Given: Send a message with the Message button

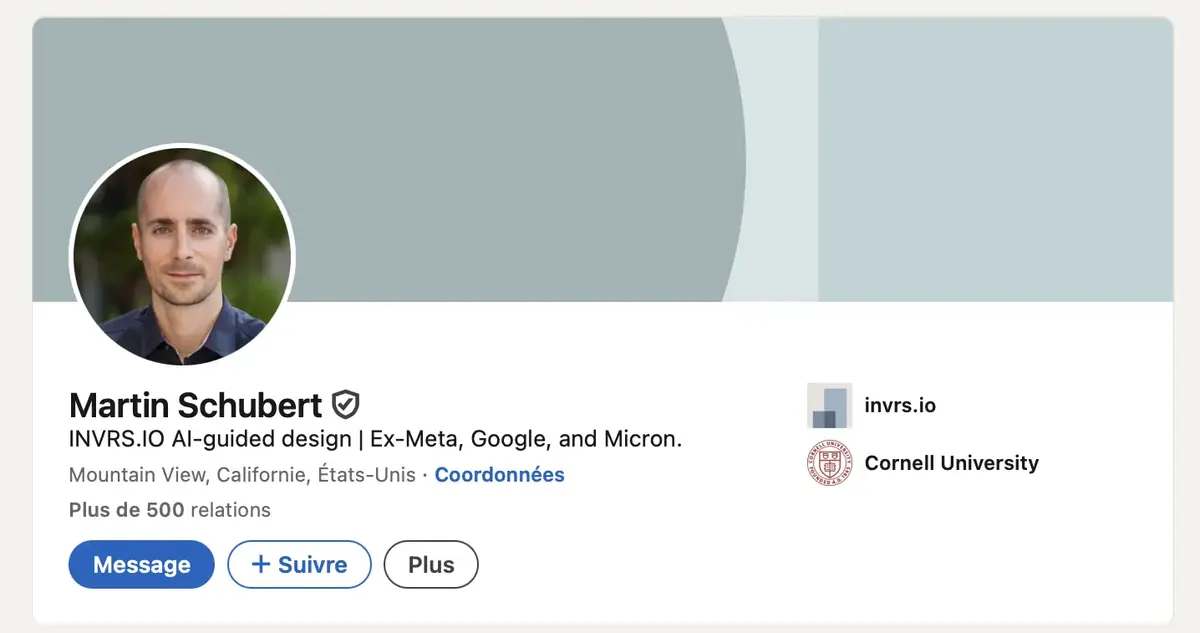Looking at the screenshot, I should tap(141, 564).
